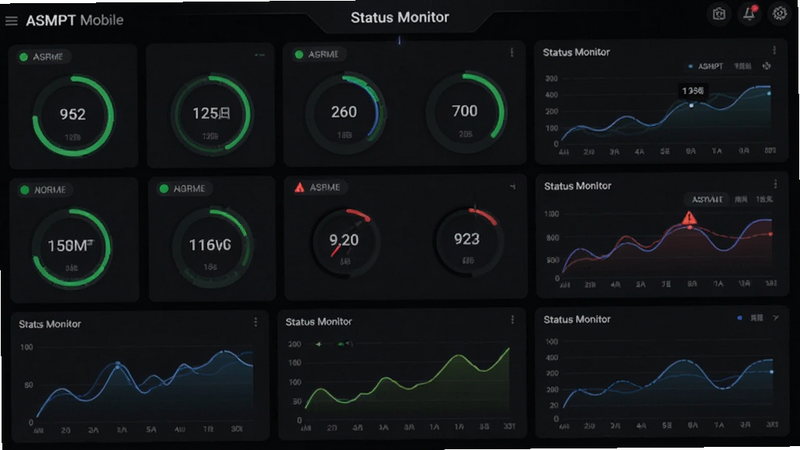
Task: Click small icon at top-right of warning card
Action: [513, 187]
